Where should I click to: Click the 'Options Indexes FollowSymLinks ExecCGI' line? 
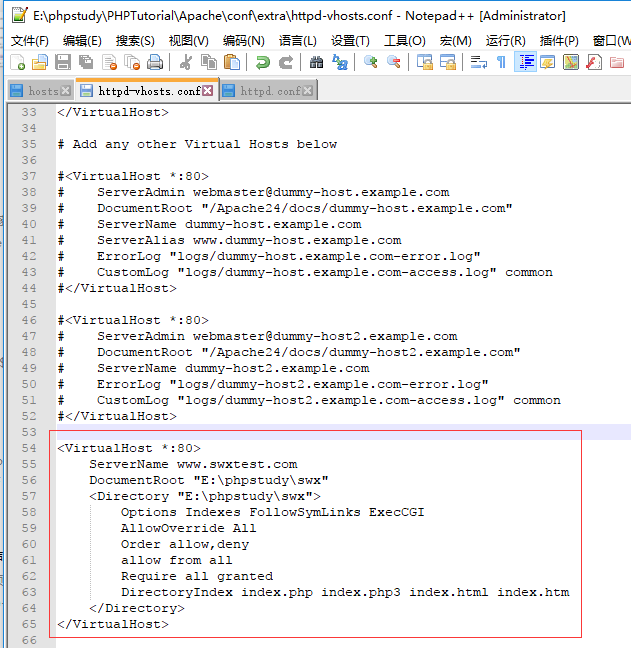[x=272, y=512]
